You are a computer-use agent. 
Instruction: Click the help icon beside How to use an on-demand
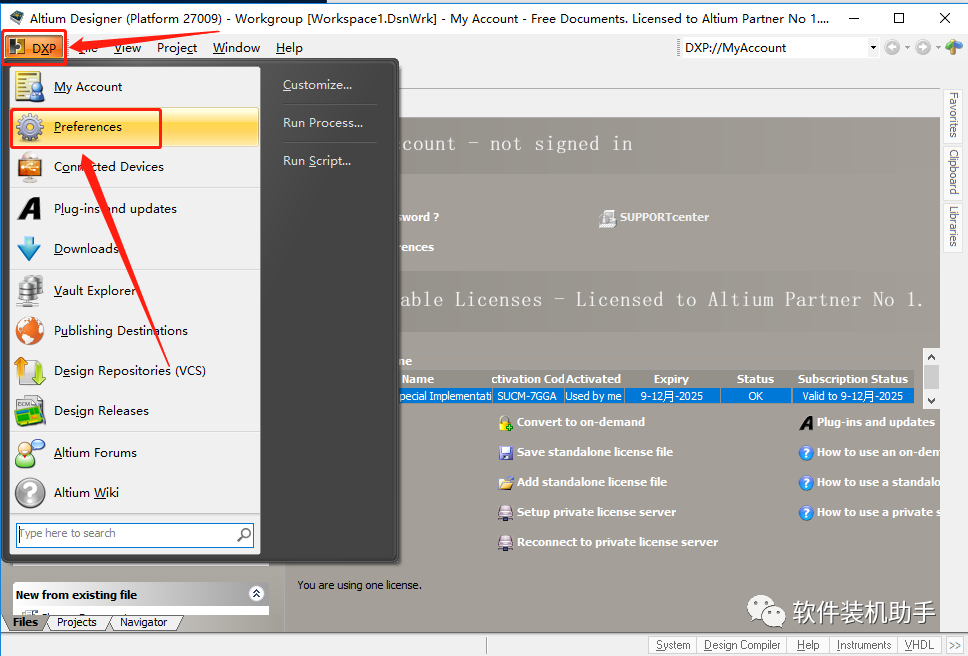point(806,453)
